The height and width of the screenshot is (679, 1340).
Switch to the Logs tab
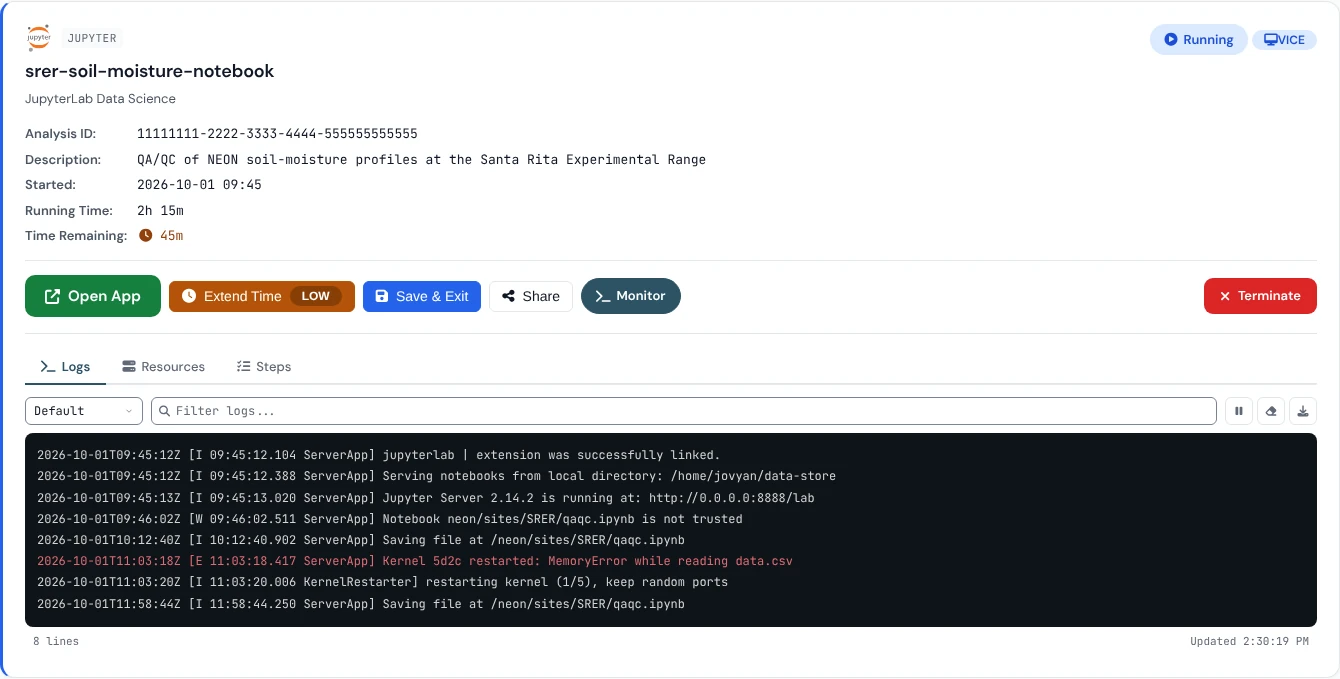coord(65,367)
